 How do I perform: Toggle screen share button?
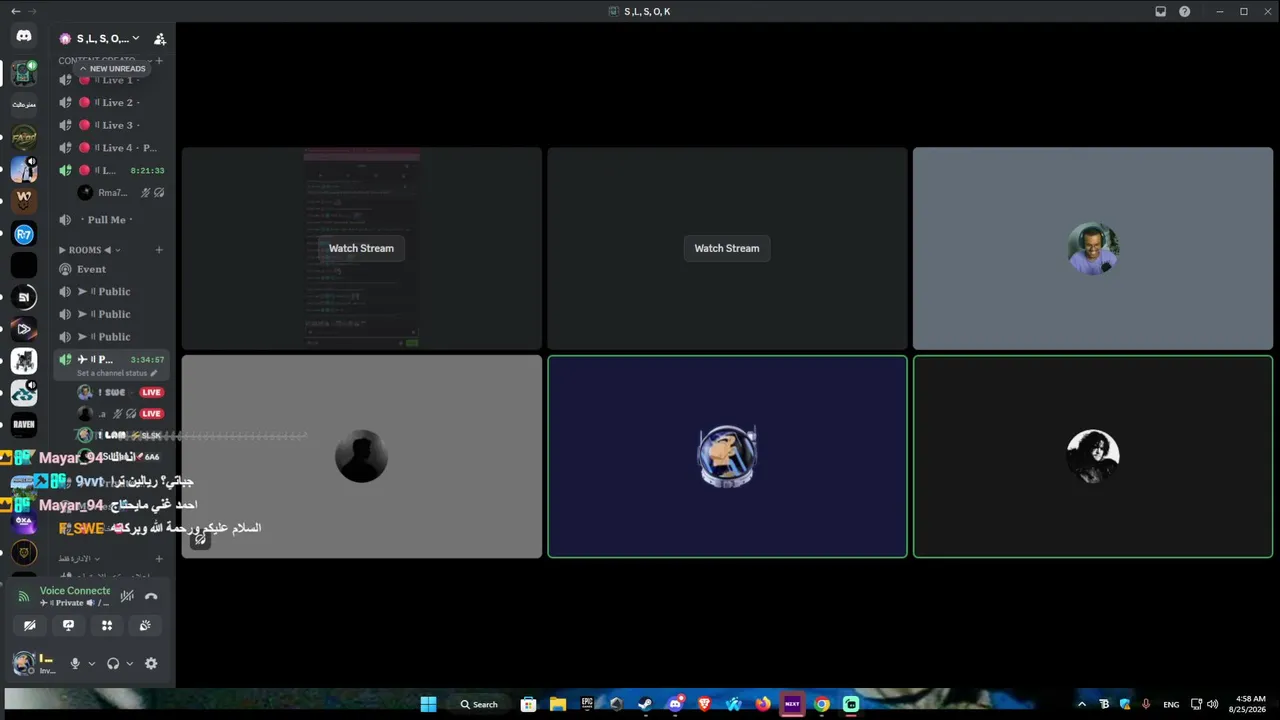(68, 625)
